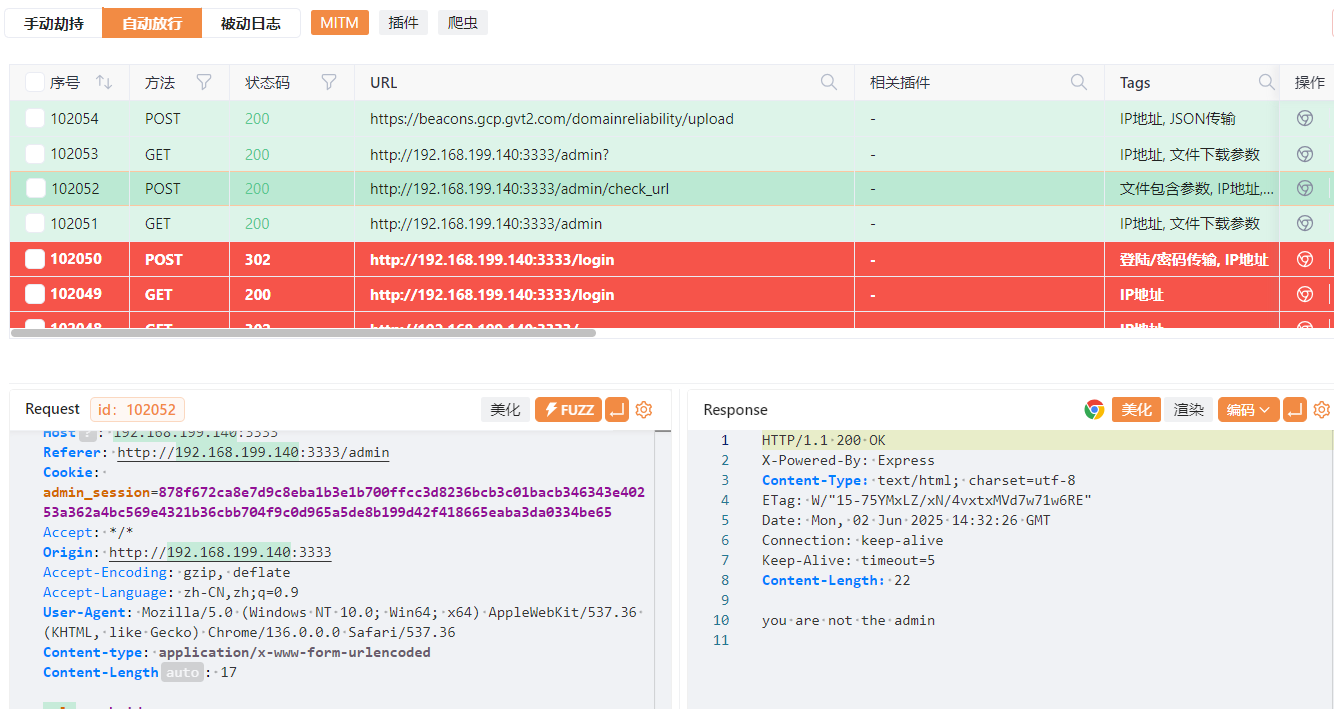Search the 相关插件 column

1079,83
